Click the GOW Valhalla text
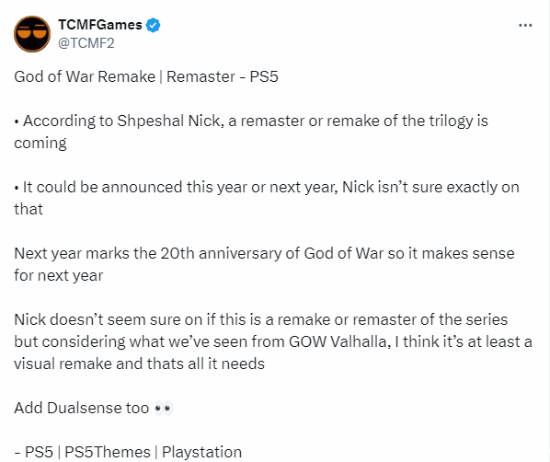The image size is (550, 462). tap(340, 342)
